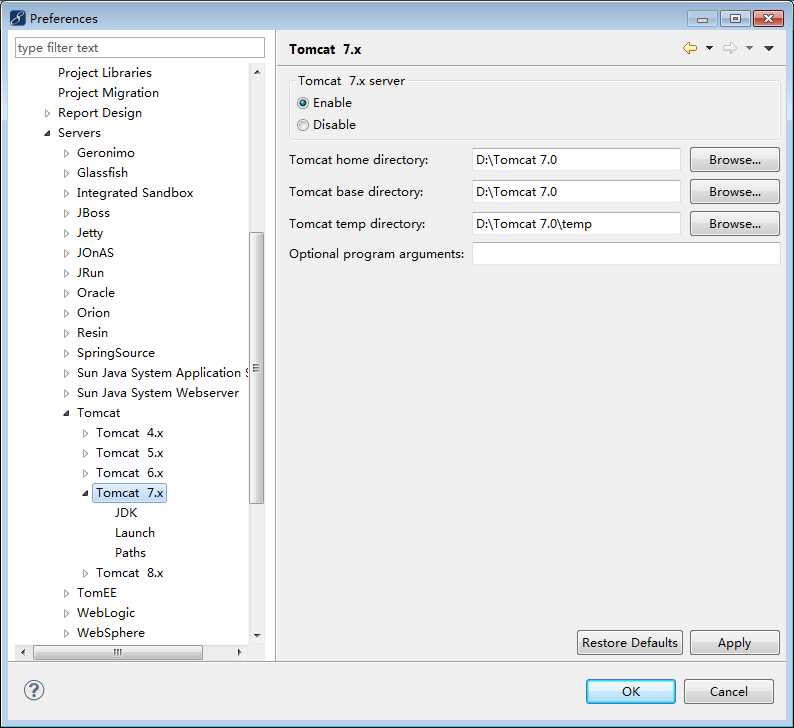
Task: Click the Optional program arguments field
Action: 626,253
